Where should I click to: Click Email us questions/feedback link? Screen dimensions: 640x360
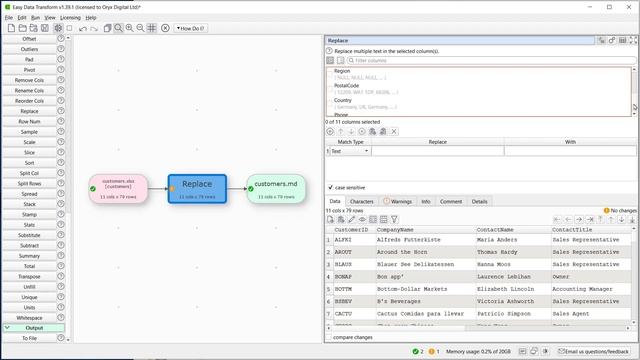(x=593, y=351)
